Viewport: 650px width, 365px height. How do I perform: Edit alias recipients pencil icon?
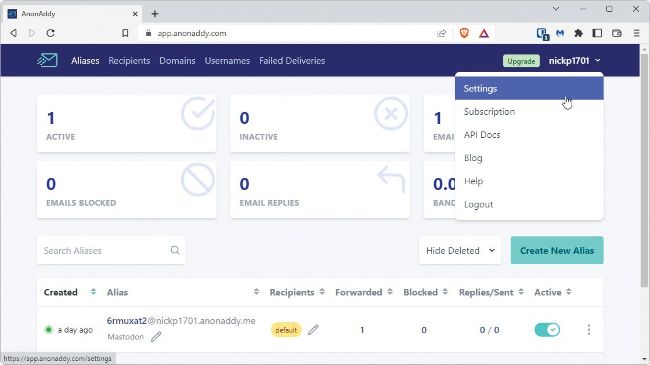[x=313, y=330]
